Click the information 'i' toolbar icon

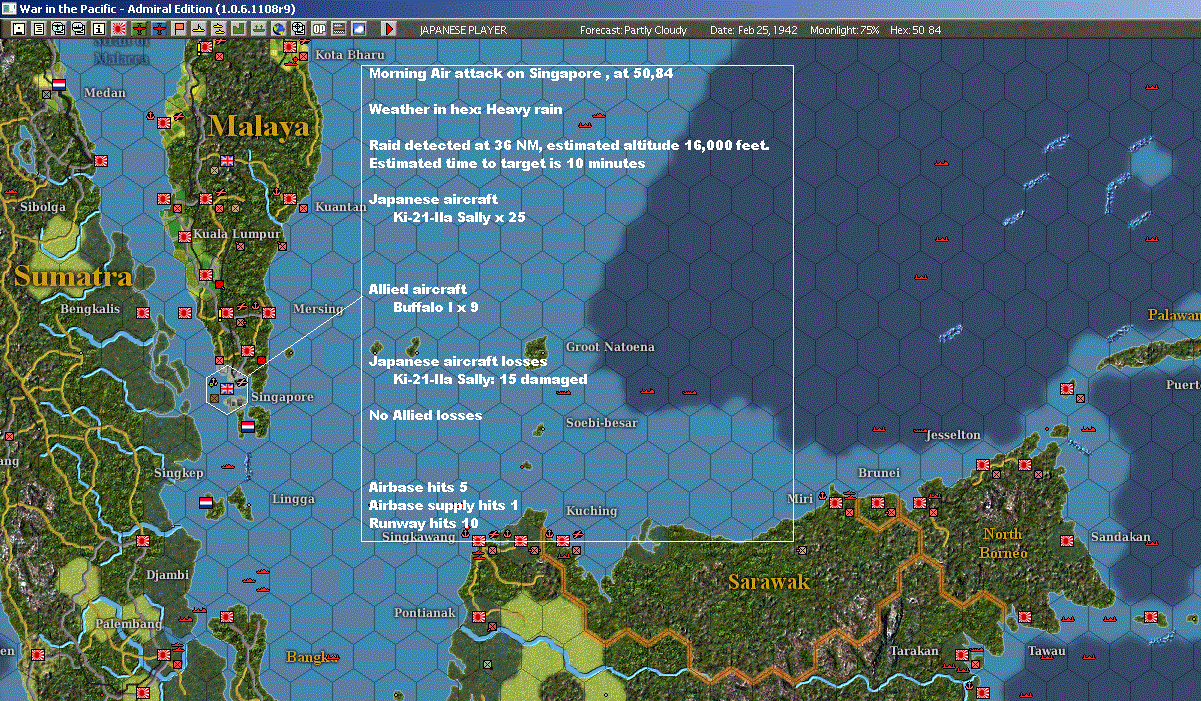click(x=98, y=29)
